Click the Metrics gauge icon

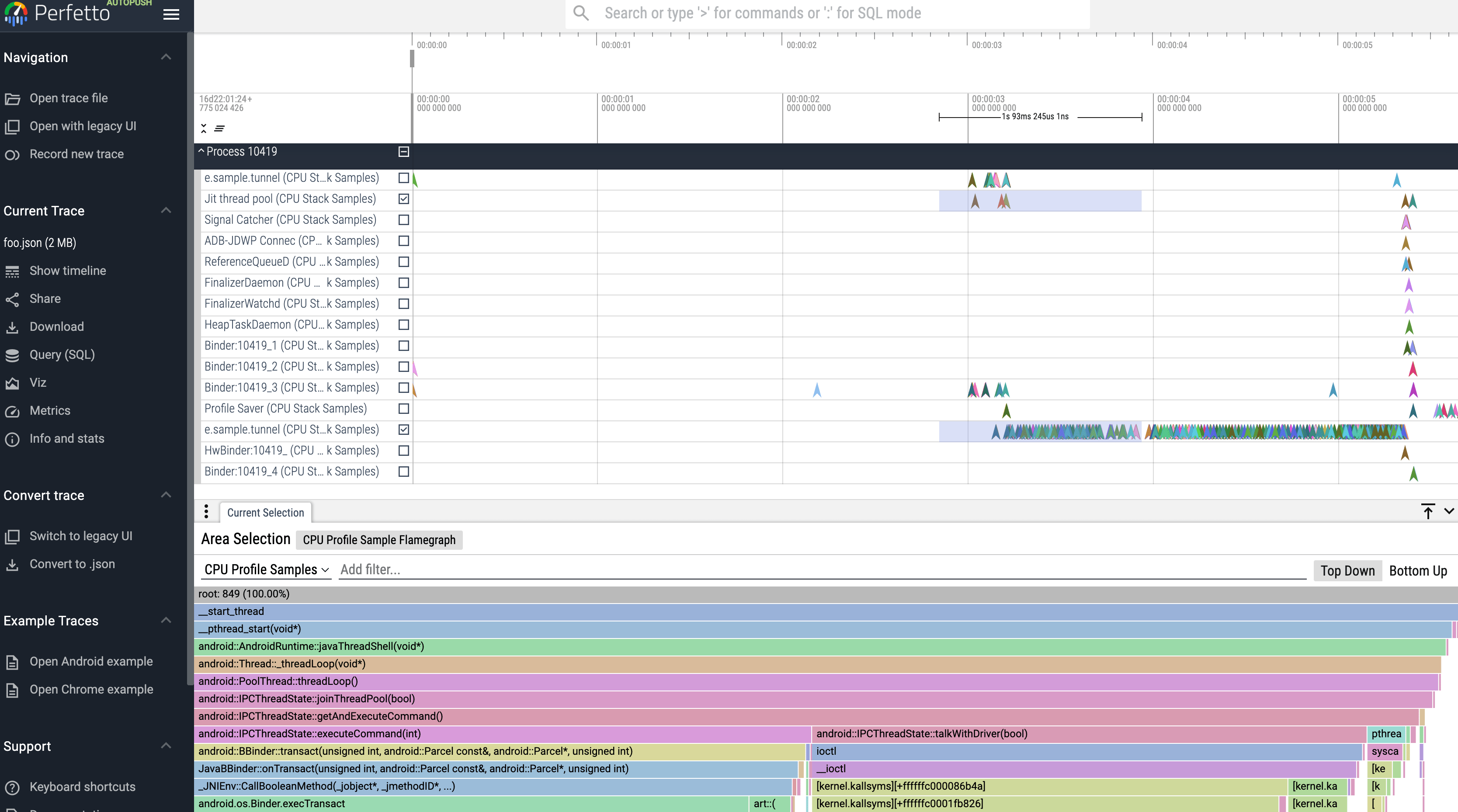click(12, 411)
